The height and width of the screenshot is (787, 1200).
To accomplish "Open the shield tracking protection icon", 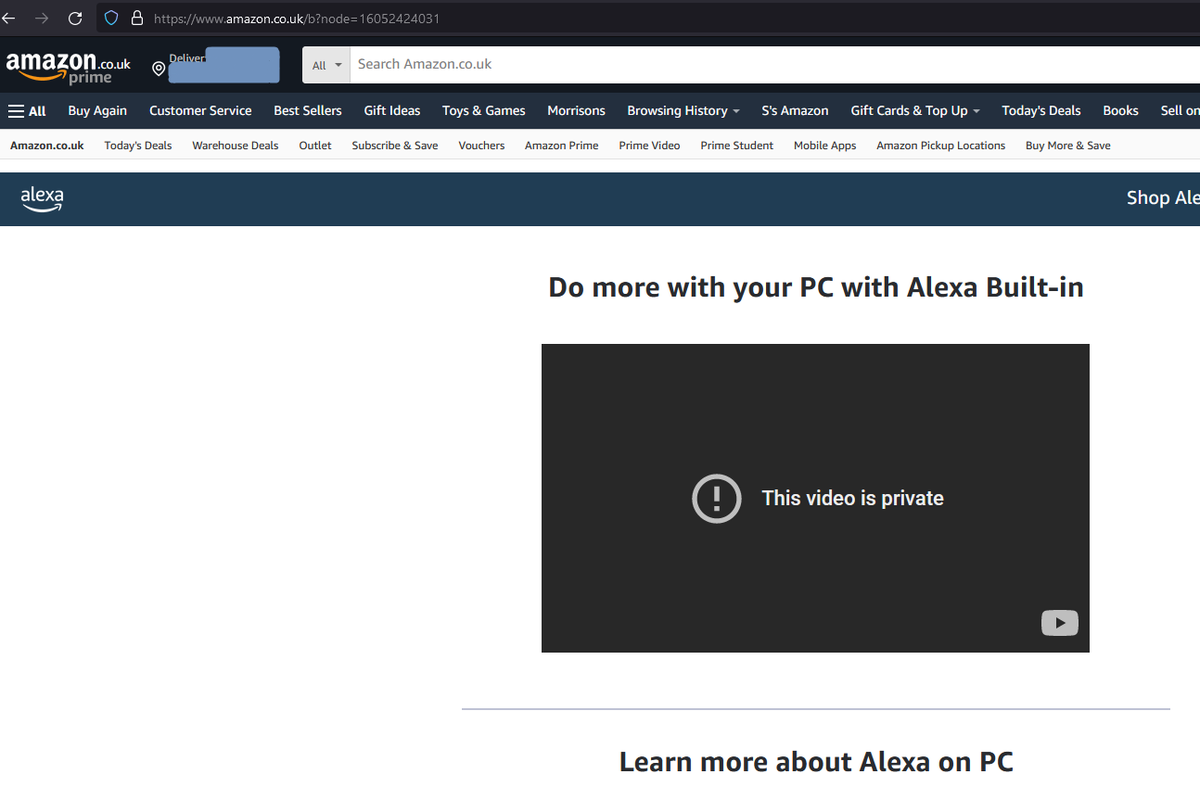I will [112, 18].
